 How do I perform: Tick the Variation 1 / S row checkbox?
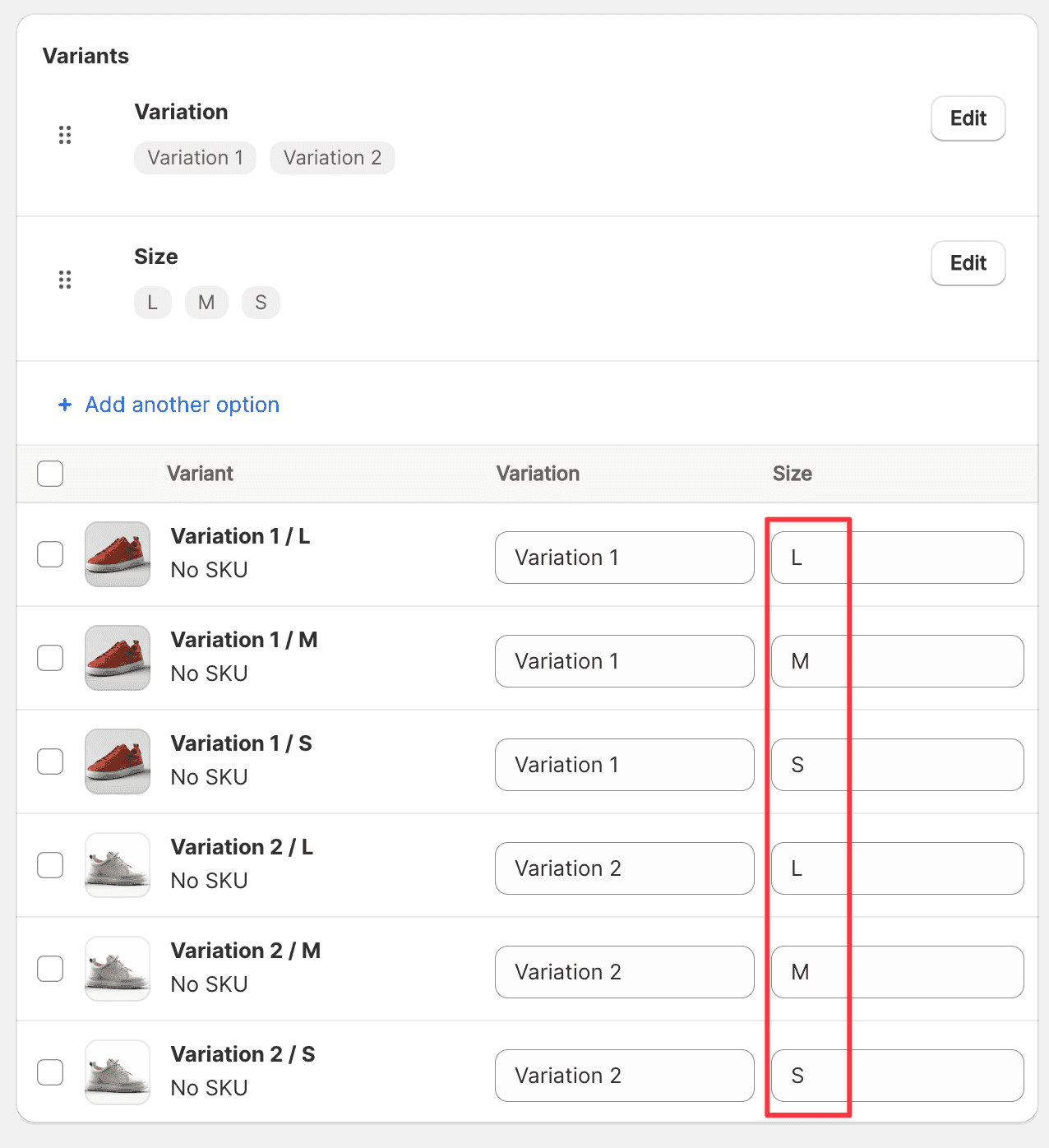click(x=50, y=761)
